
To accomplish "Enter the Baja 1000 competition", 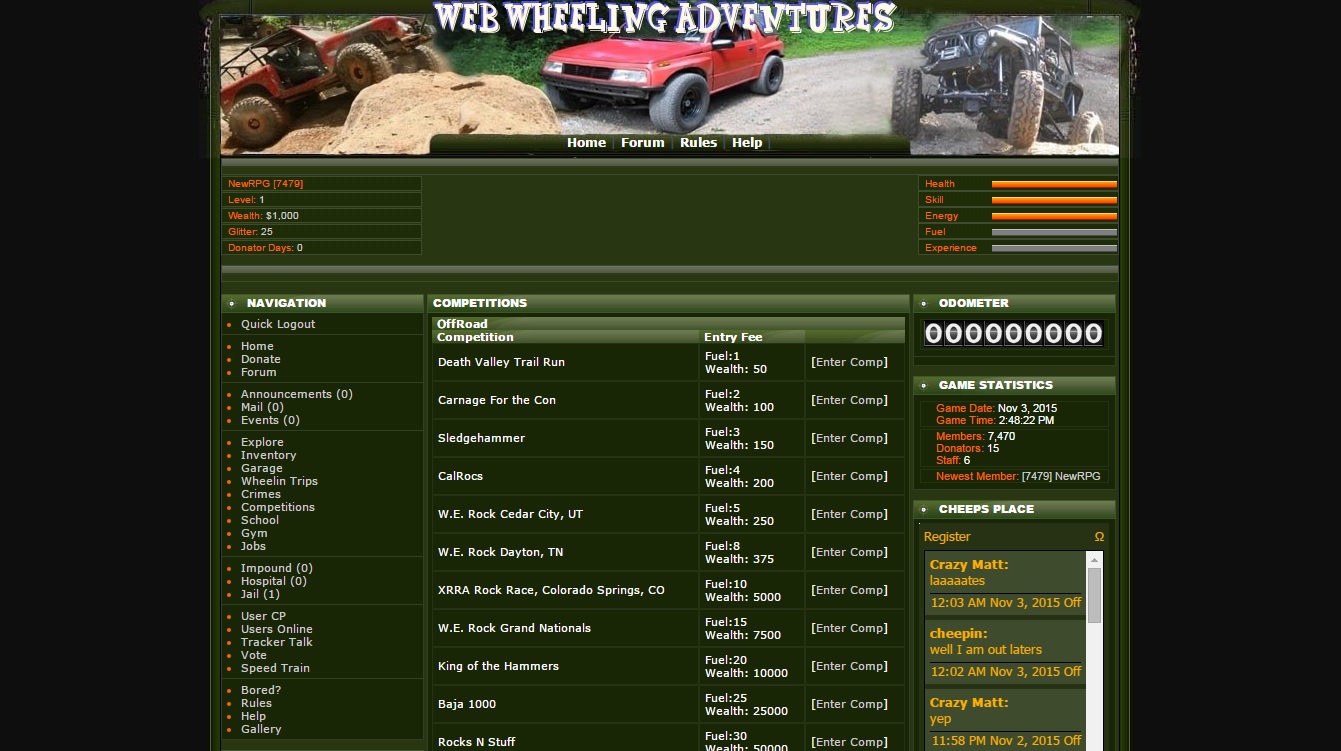I will (849, 704).
